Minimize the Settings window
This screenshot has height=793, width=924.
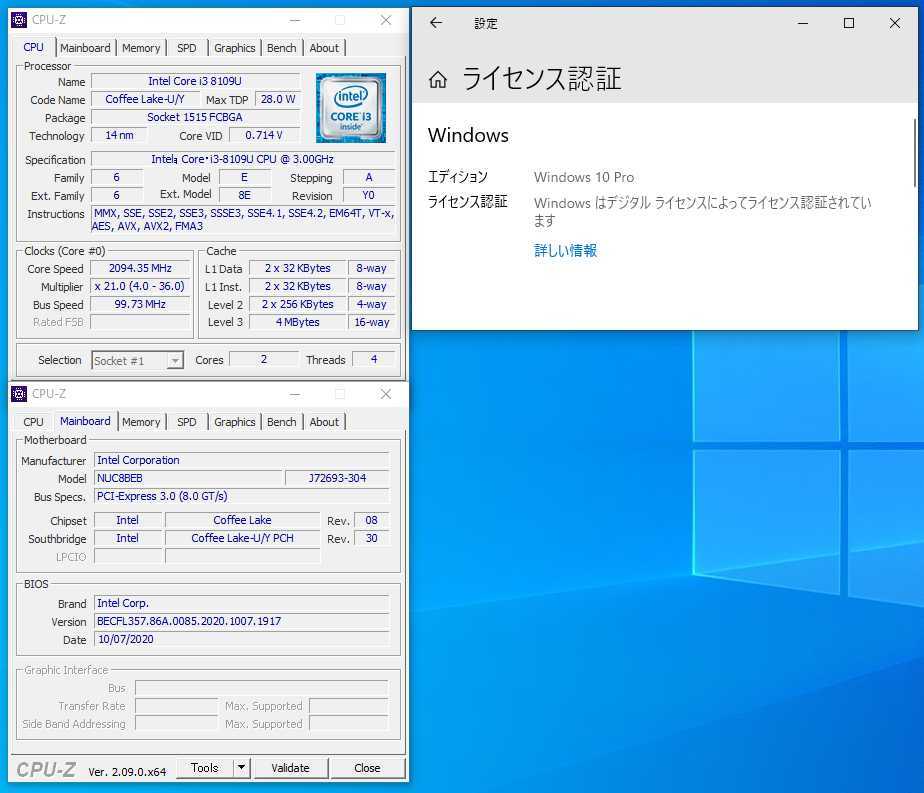click(803, 23)
